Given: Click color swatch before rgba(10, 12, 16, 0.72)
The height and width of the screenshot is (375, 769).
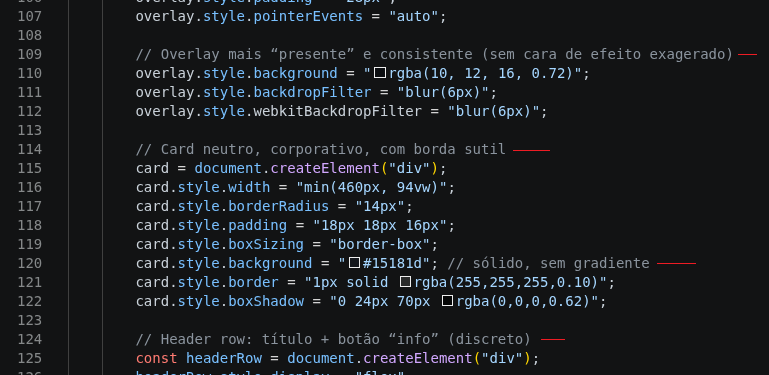Looking at the screenshot, I should [x=380, y=73].
